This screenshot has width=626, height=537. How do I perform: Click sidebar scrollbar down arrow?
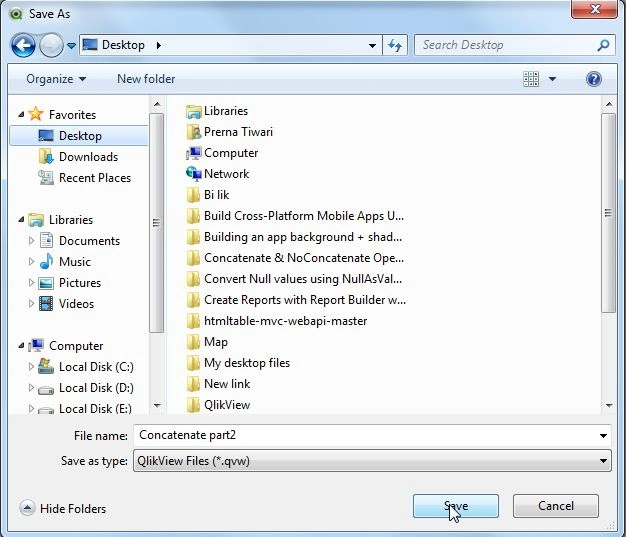click(157, 406)
